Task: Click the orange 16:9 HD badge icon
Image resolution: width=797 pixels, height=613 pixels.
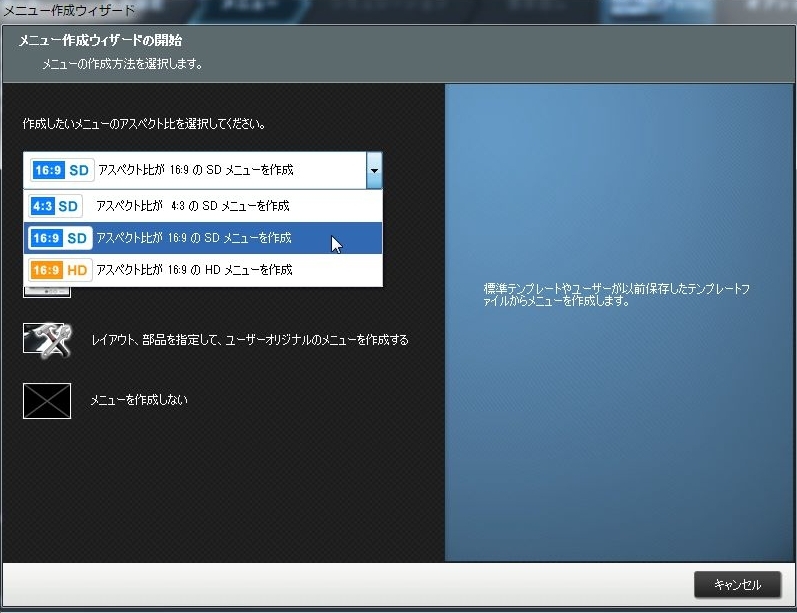Action: [x=59, y=270]
